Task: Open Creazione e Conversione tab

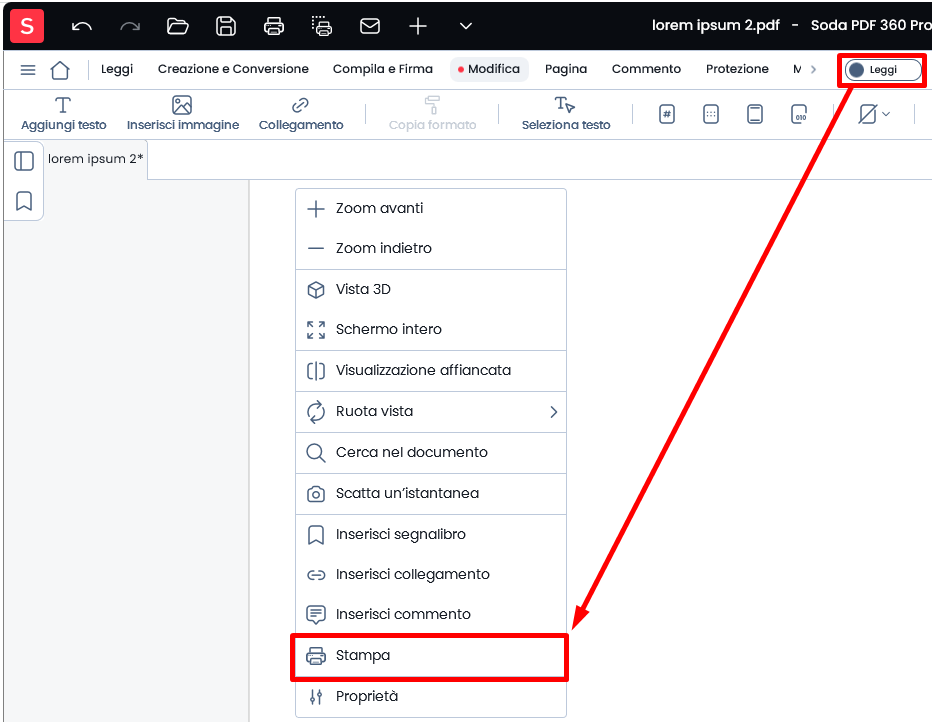Action: point(233,69)
